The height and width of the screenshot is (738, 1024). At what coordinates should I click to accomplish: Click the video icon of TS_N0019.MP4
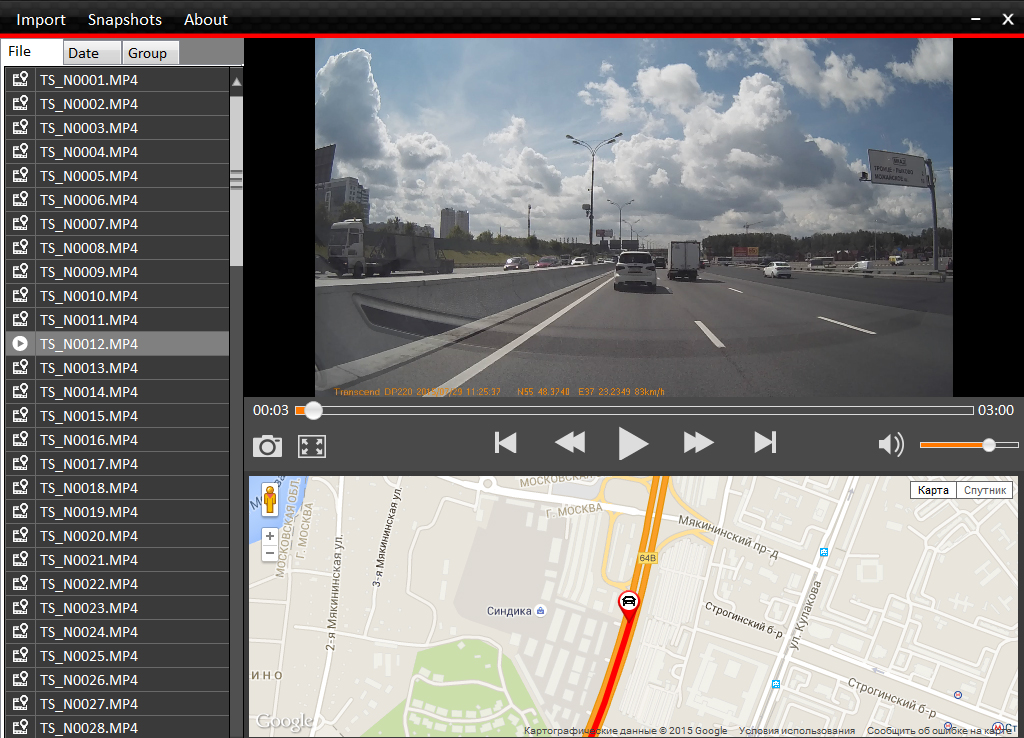point(20,511)
